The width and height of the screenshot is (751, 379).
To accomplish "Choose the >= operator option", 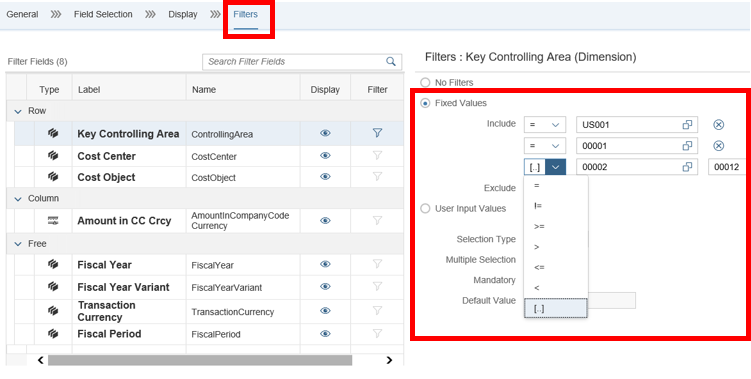I will [x=556, y=226].
